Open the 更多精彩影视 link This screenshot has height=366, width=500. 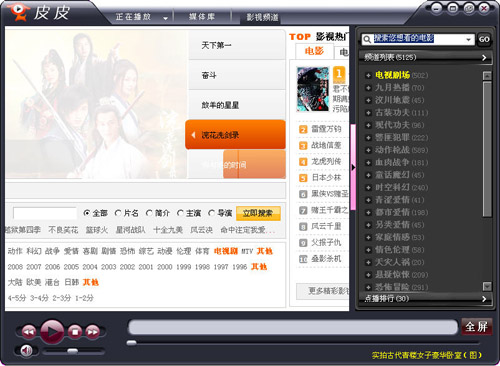point(323,291)
